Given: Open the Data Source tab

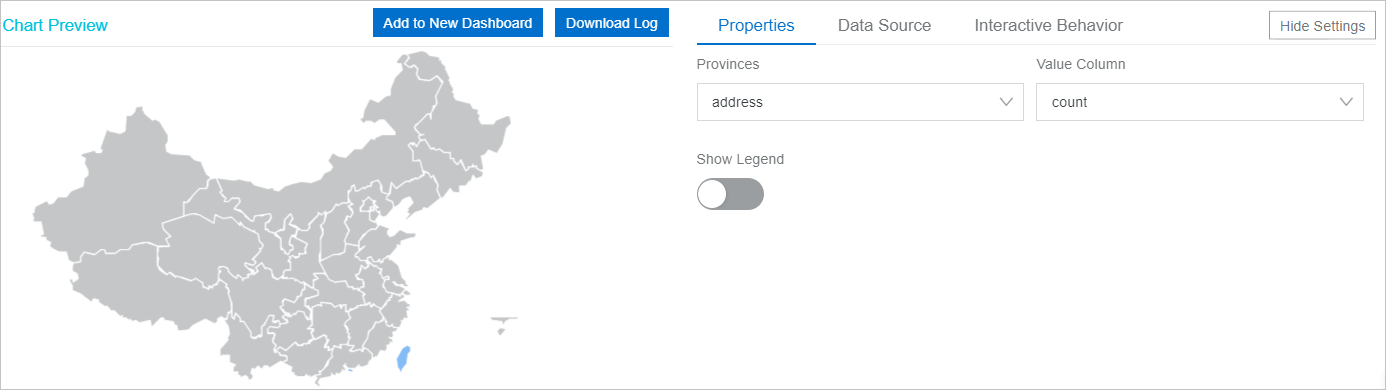Looking at the screenshot, I should point(884,26).
